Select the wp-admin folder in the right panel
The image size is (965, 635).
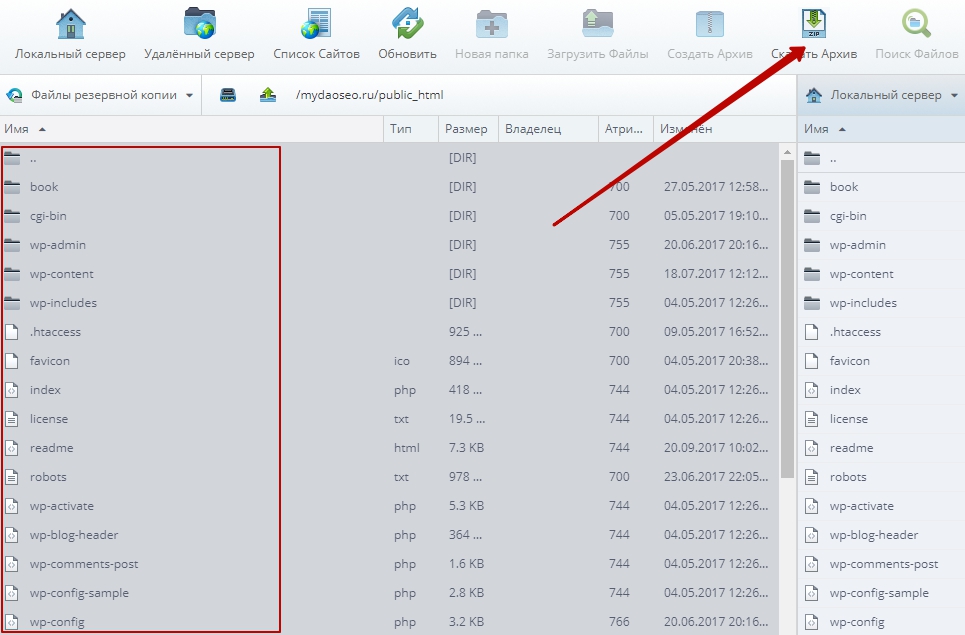pyautogui.click(x=881, y=244)
